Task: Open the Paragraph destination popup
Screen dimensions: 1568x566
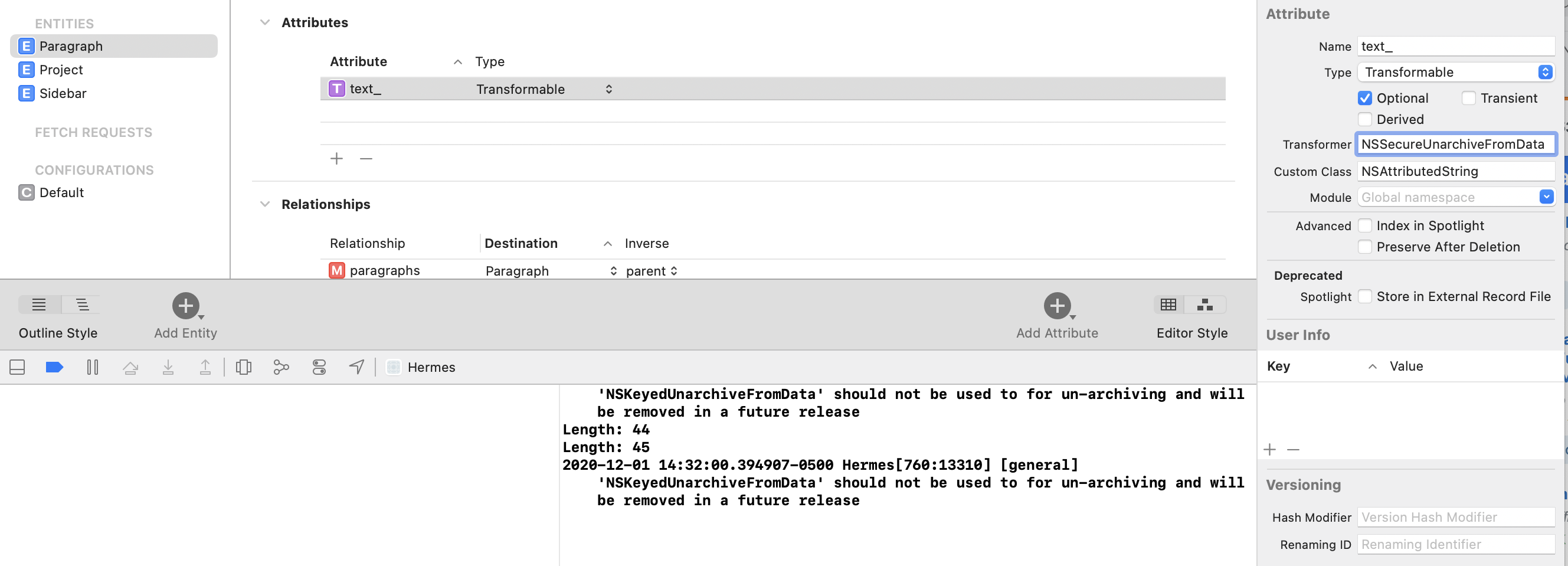Action: click(614, 271)
